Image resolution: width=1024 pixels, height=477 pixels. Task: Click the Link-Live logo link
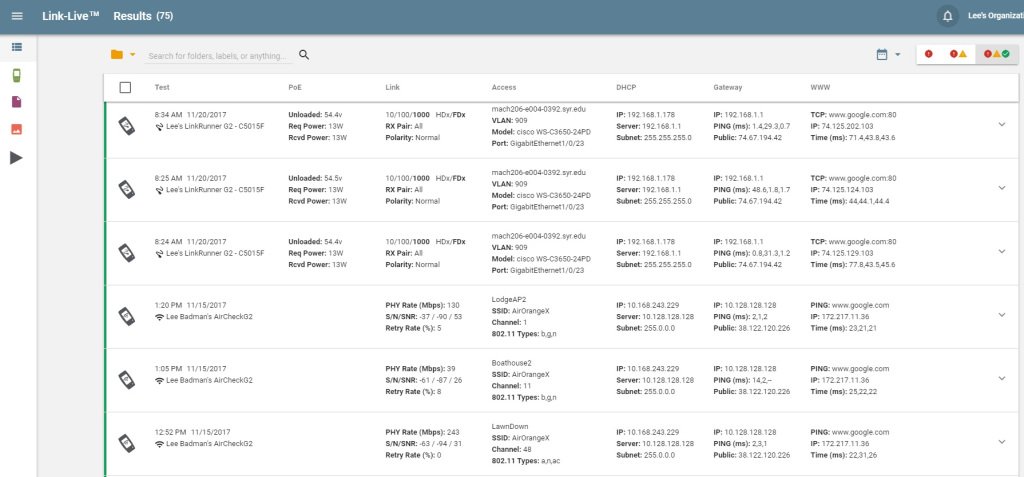tap(71, 16)
